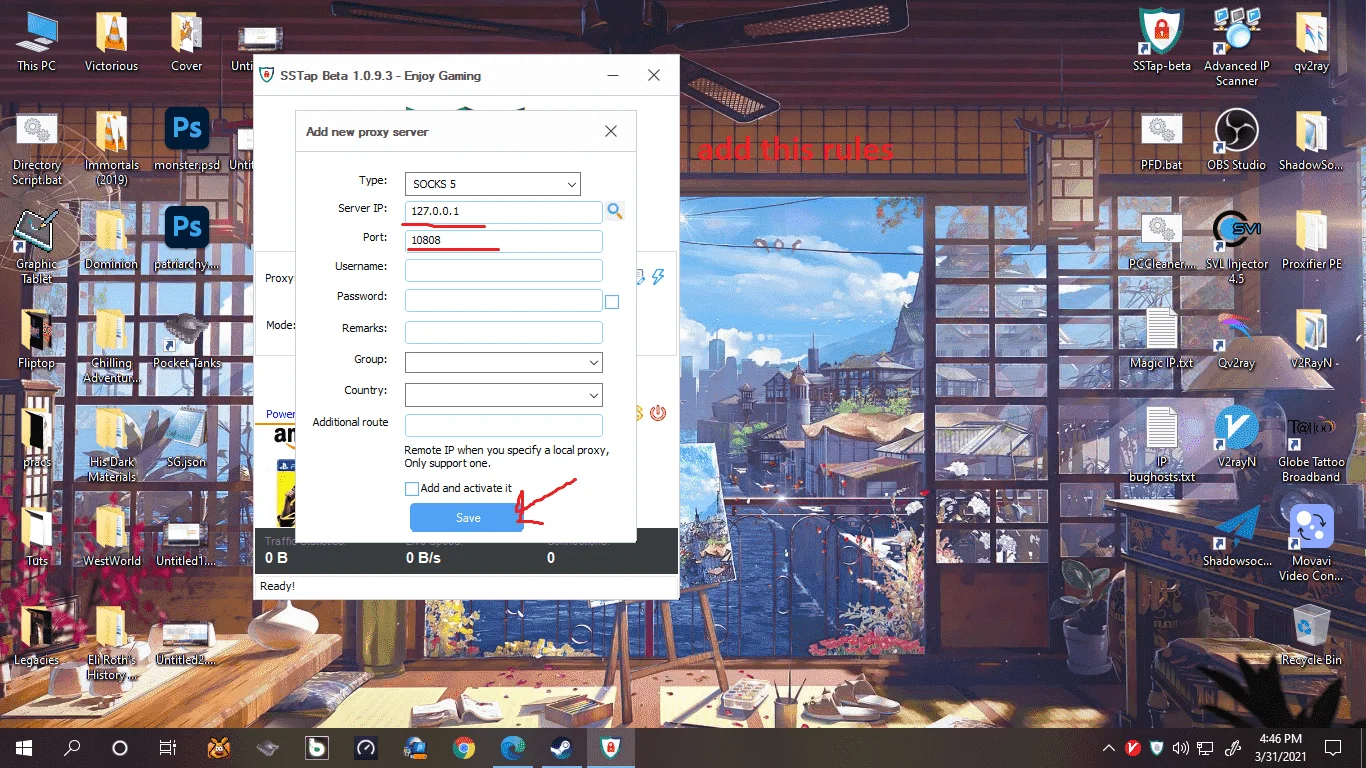
Task: Open SVL Injector 4.5 shortcut
Action: tap(1236, 246)
